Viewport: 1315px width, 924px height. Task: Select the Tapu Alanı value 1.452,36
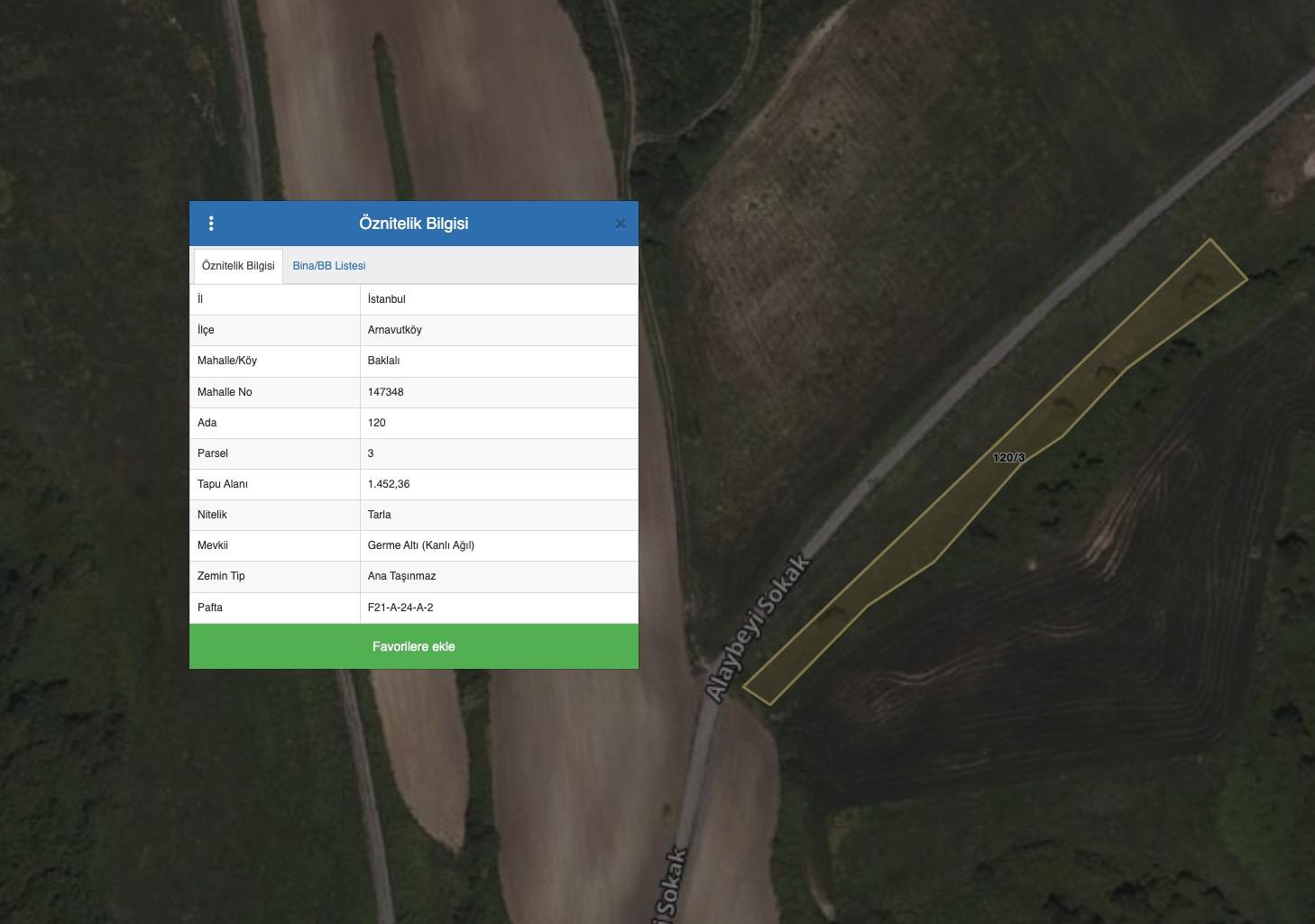click(x=389, y=484)
